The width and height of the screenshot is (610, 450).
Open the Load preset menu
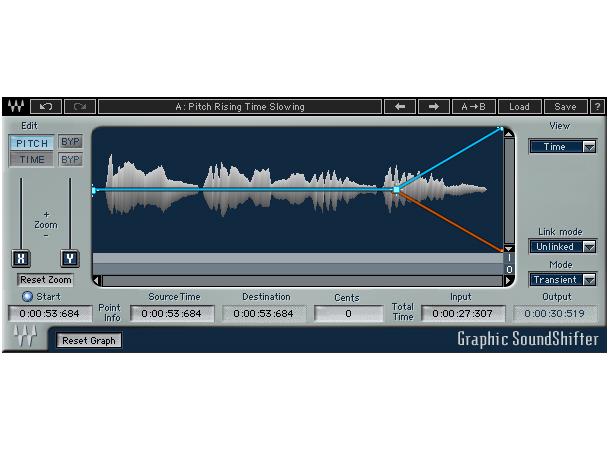pos(519,106)
